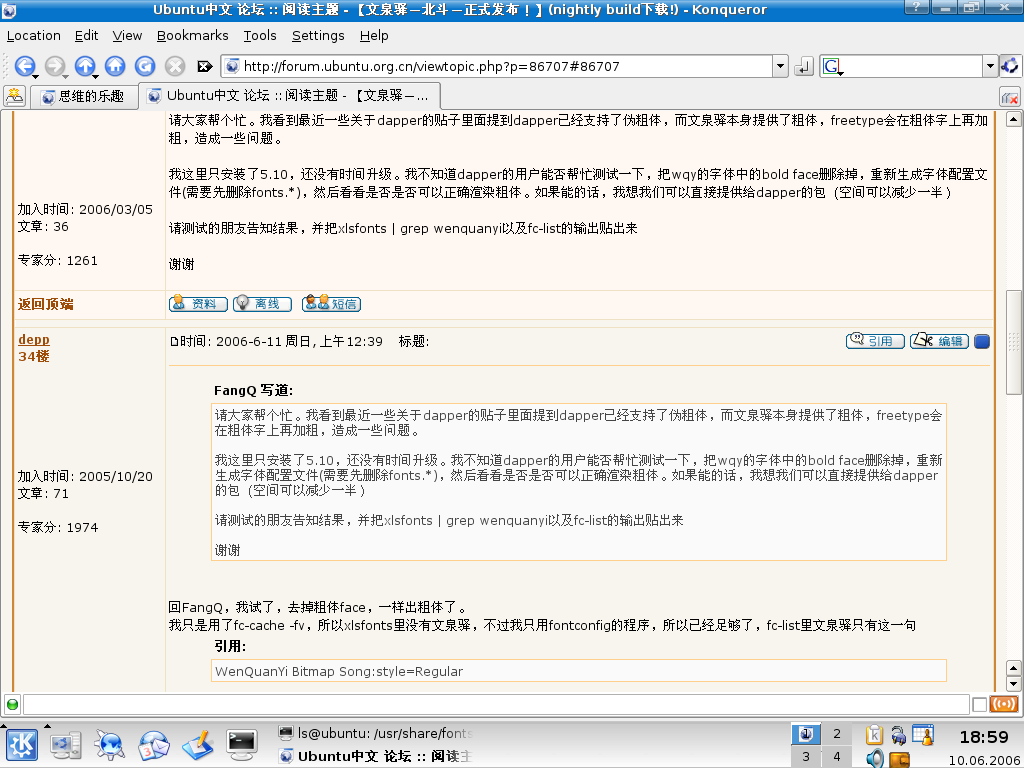Viewport: 1024px width, 768px height.
Task: Click the KOrganizer calendar tray icon
Action: [923, 735]
